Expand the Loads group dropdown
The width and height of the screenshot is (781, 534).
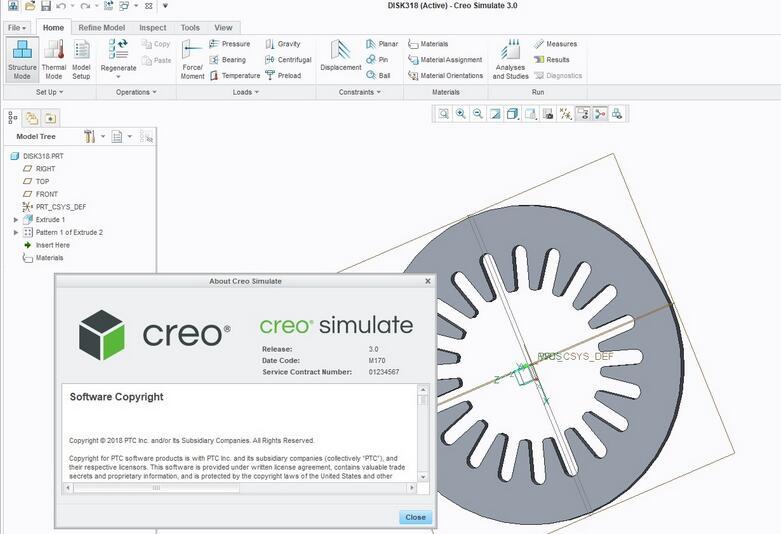246,92
